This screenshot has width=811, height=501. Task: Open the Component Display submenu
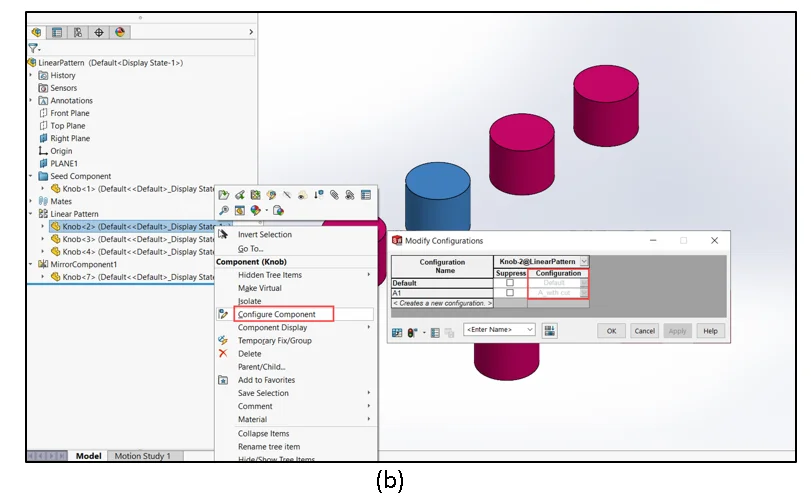(273, 327)
